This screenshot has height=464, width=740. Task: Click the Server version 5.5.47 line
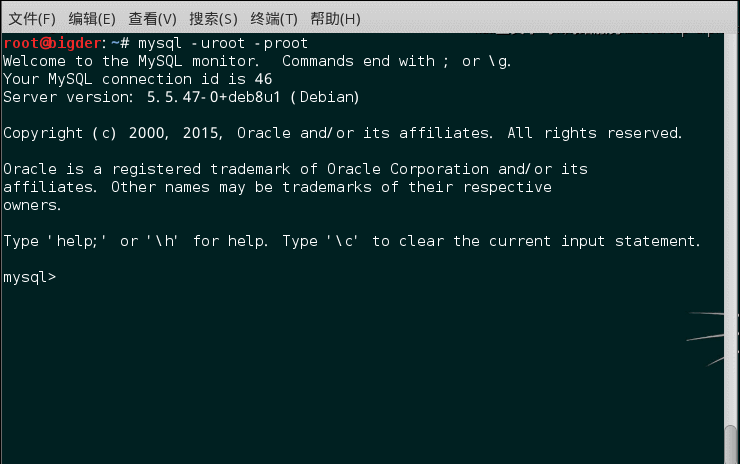tap(180, 97)
